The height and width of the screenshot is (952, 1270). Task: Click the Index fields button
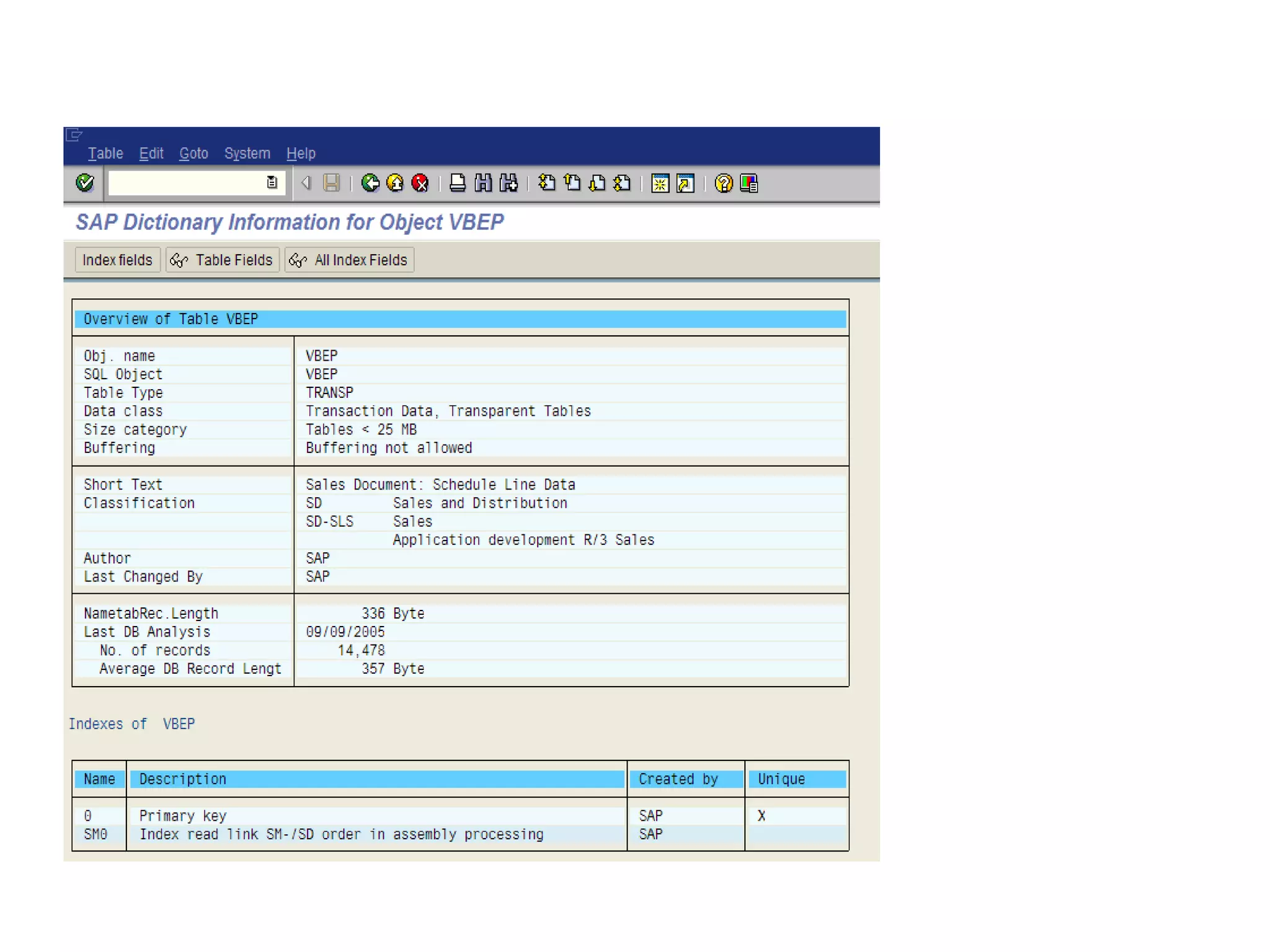click(x=117, y=260)
